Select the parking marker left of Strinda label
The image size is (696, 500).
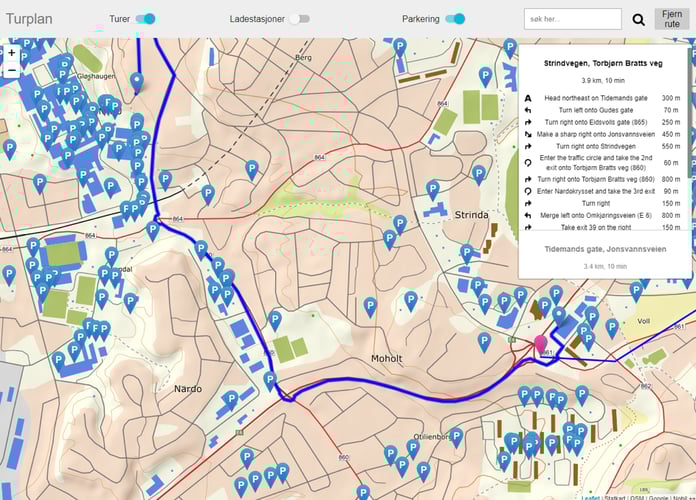point(433,188)
